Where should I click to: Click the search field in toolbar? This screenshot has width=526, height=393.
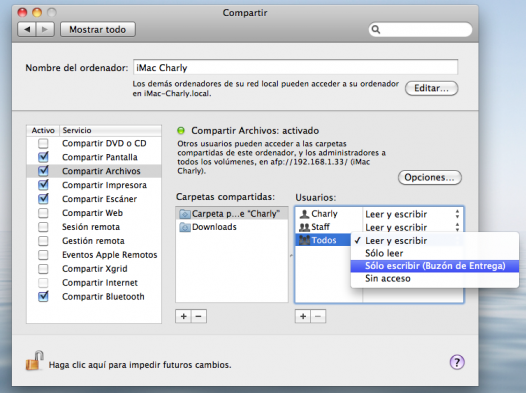[x=420, y=30]
